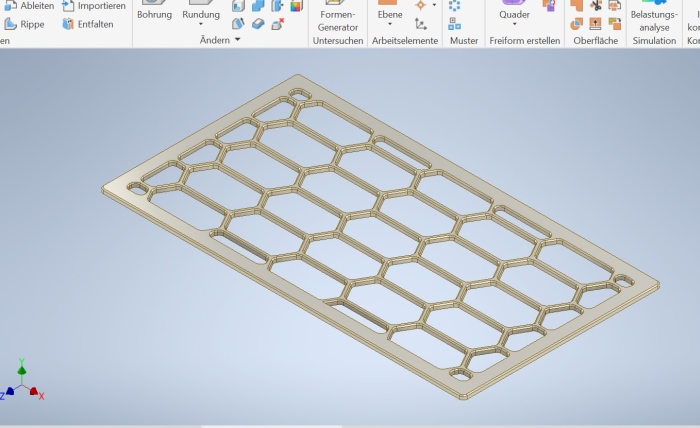Image resolution: width=700 pixels, height=428 pixels.
Task: Open the Rundung dropdown arrow
Action: (201, 25)
